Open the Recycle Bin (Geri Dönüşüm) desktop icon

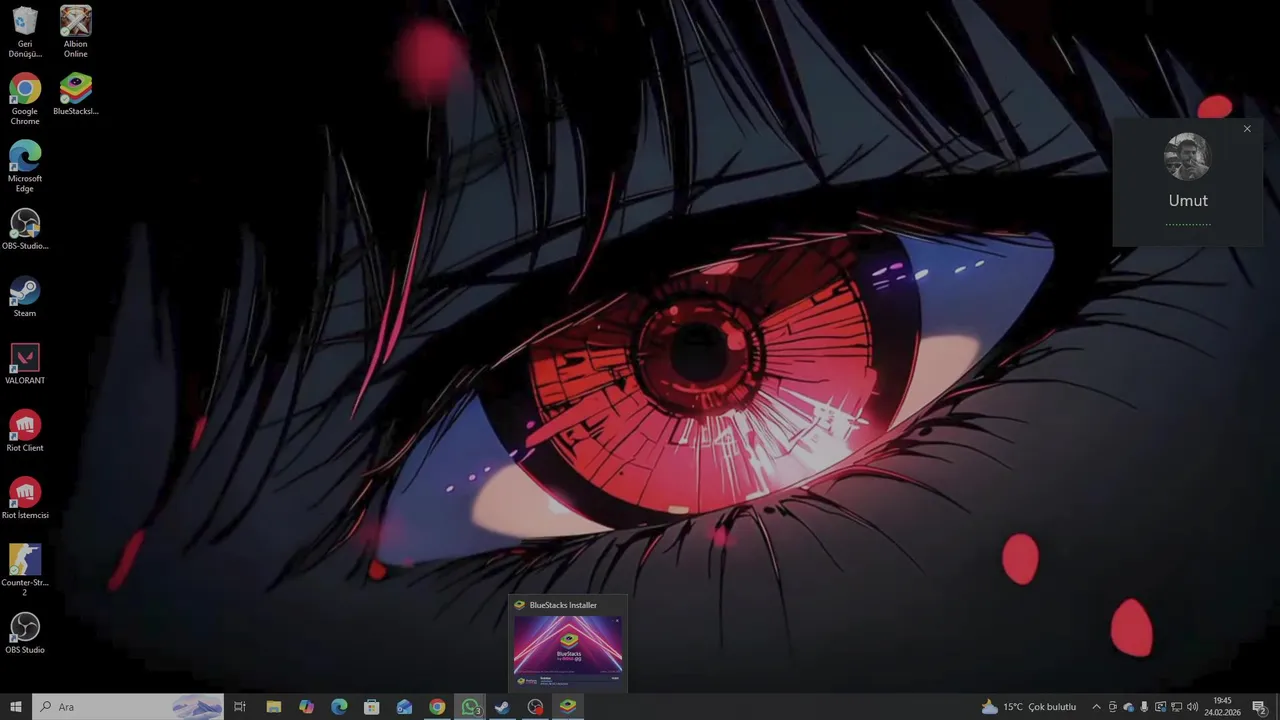tap(25, 32)
